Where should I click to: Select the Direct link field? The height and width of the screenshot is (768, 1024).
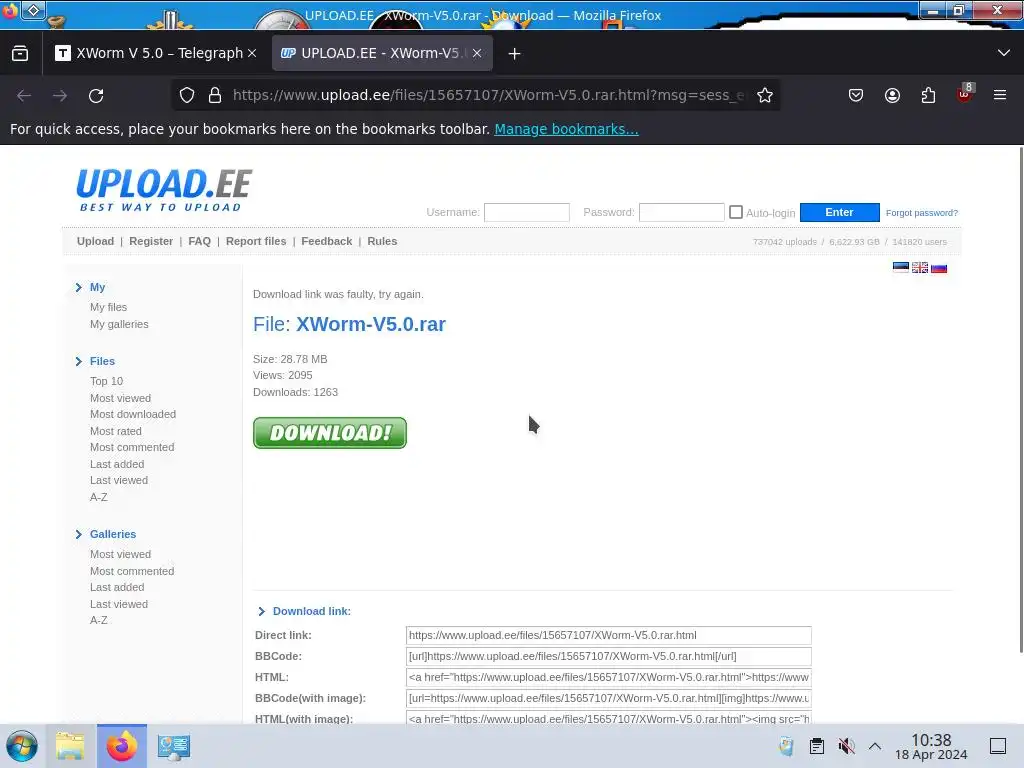tap(609, 635)
